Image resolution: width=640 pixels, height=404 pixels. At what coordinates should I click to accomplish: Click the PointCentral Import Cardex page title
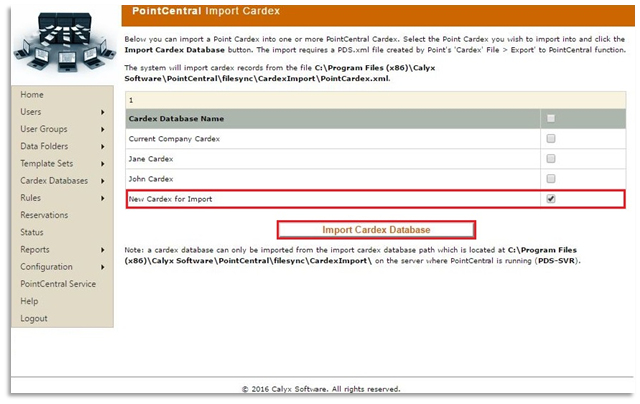pyautogui.click(x=206, y=11)
